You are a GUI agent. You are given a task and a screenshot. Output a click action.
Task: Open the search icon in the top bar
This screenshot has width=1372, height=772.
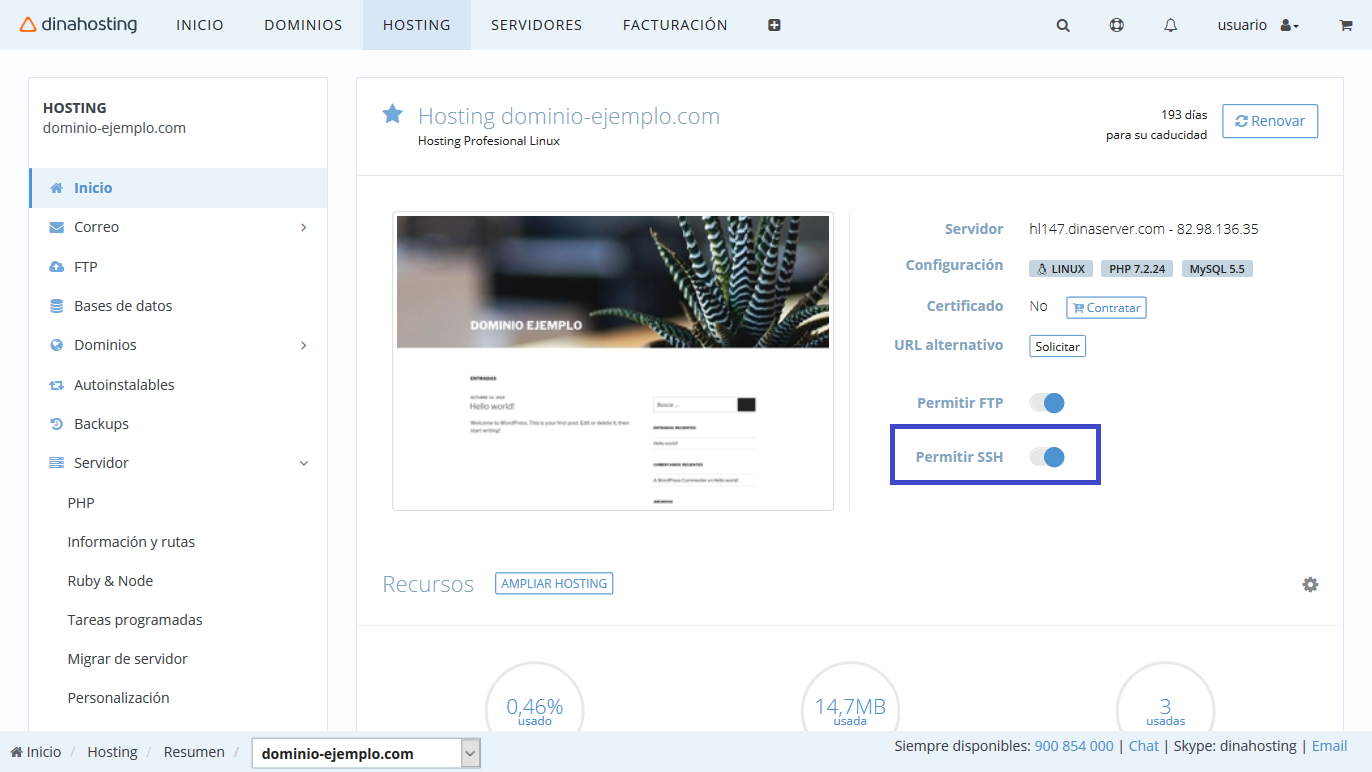(1062, 25)
